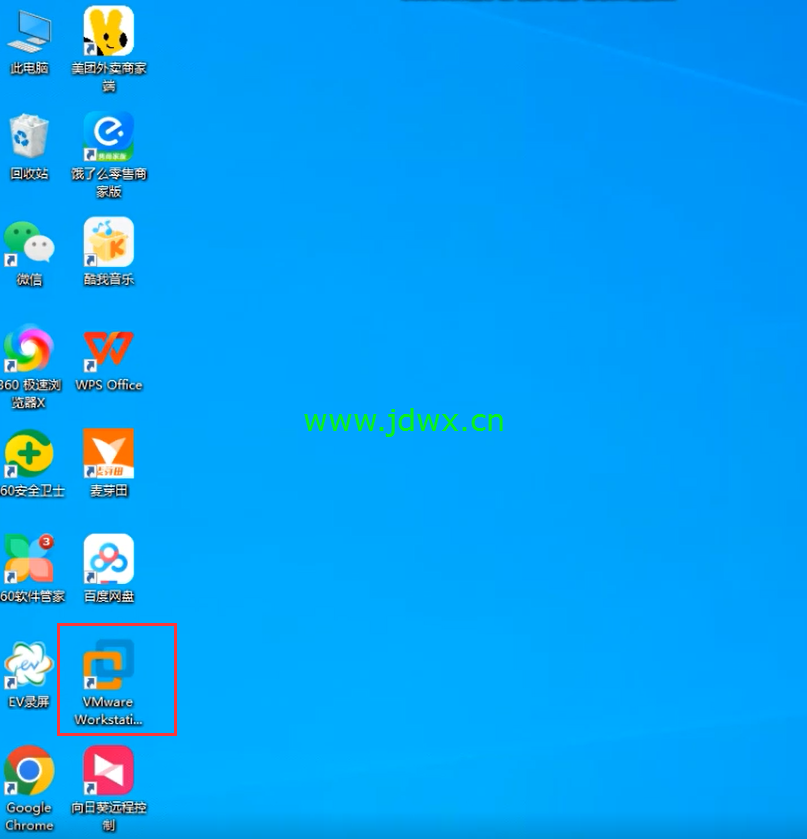Select the 此电脑 desktop icon
The image size is (807, 839).
(x=29, y=31)
